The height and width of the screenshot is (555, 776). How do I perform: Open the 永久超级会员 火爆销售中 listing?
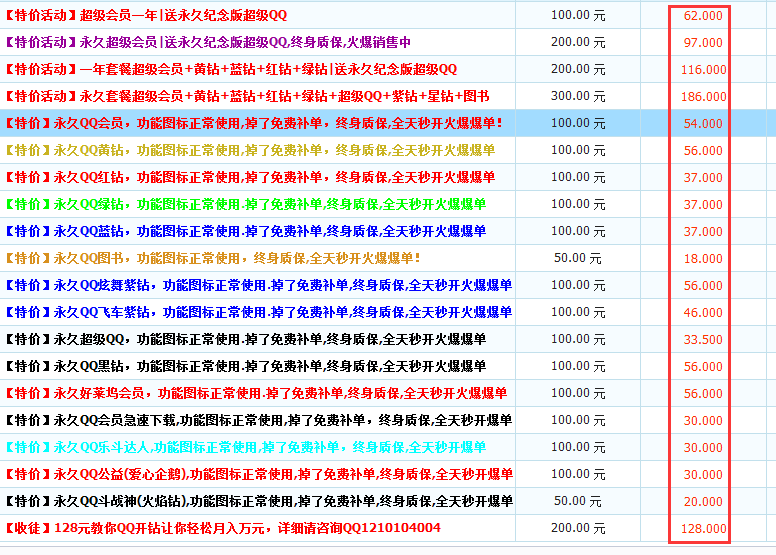[x=208, y=42]
